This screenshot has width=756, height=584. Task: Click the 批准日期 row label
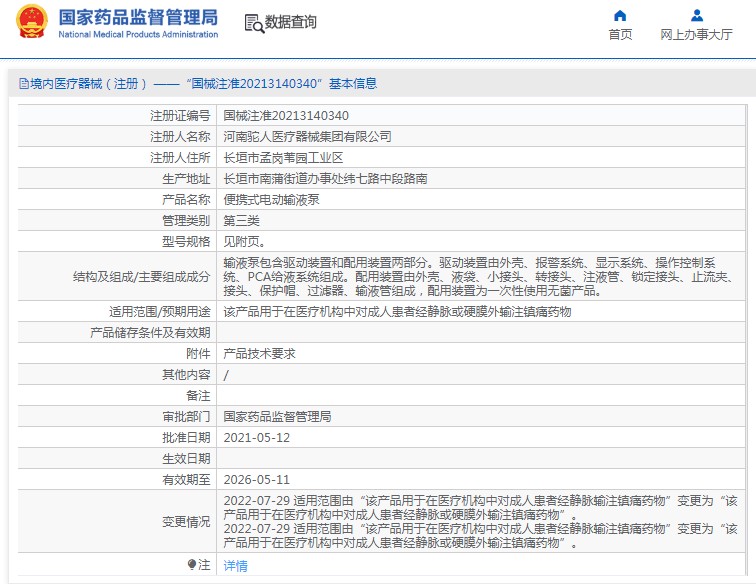tap(186, 438)
